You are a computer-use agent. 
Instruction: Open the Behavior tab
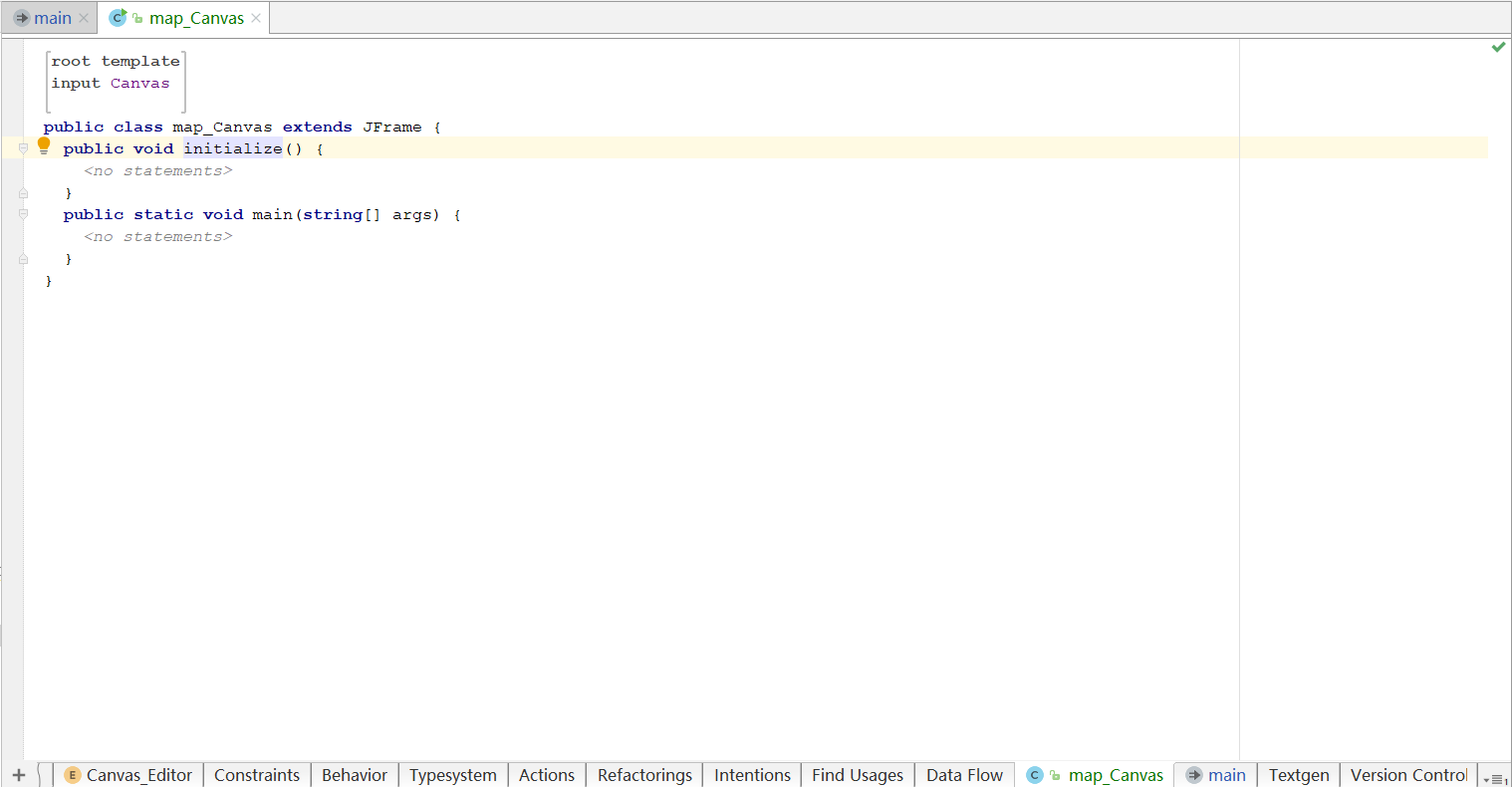[354, 775]
